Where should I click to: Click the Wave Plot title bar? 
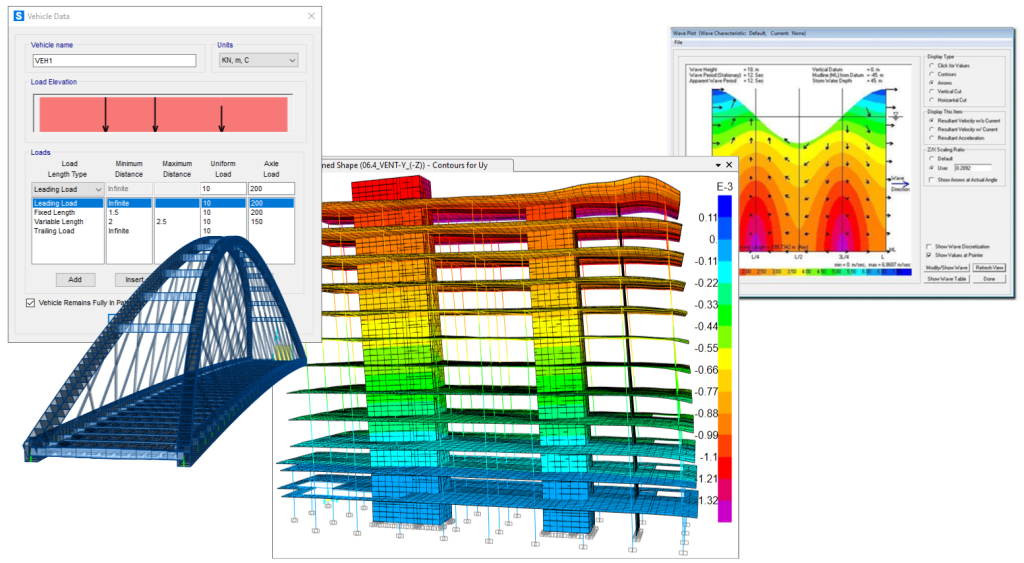[842, 33]
